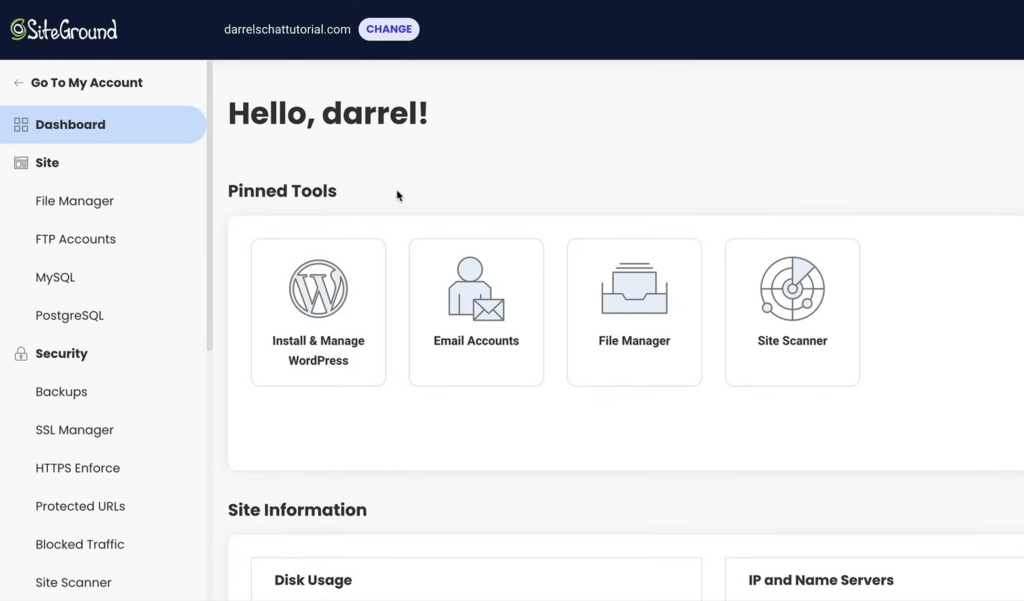The height and width of the screenshot is (601, 1024).
Task: Collapse the Site section header
Action: point(47,163)
